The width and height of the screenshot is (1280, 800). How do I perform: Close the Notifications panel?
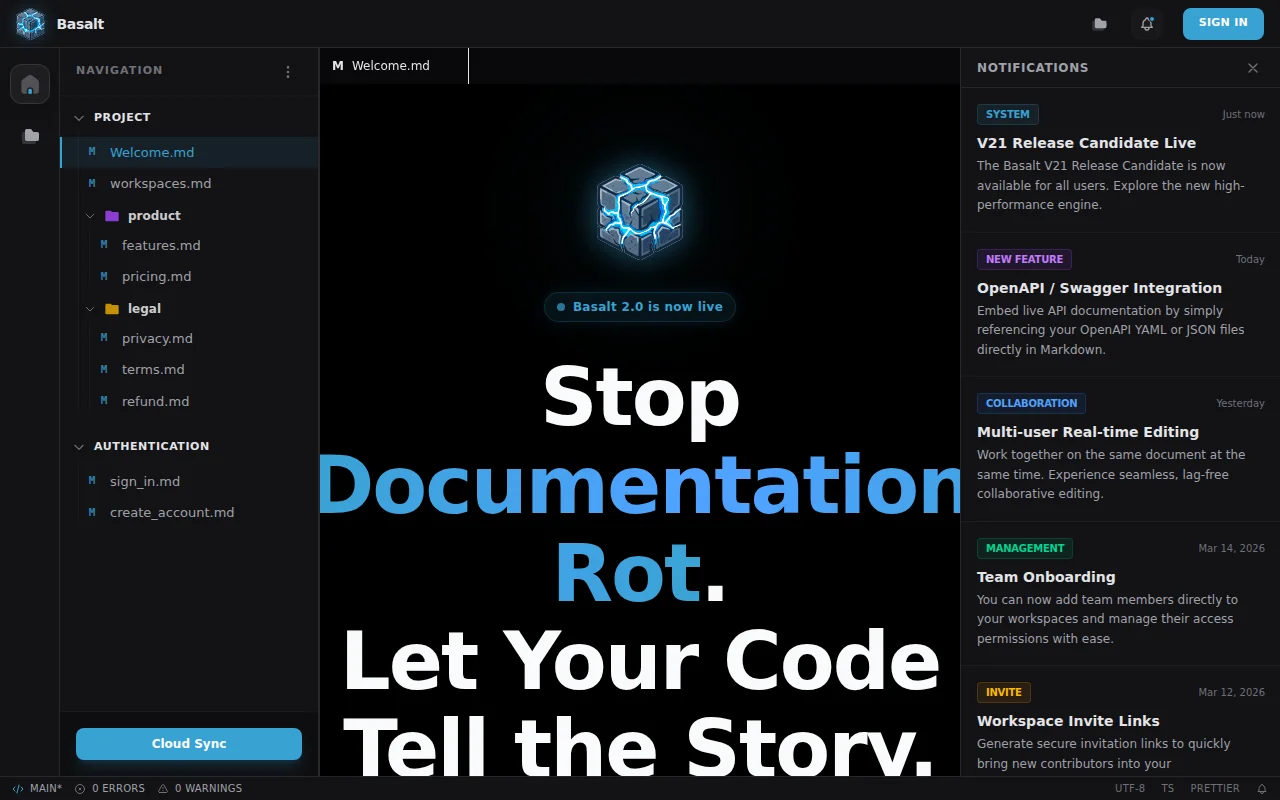click(x=1253, y=68)
